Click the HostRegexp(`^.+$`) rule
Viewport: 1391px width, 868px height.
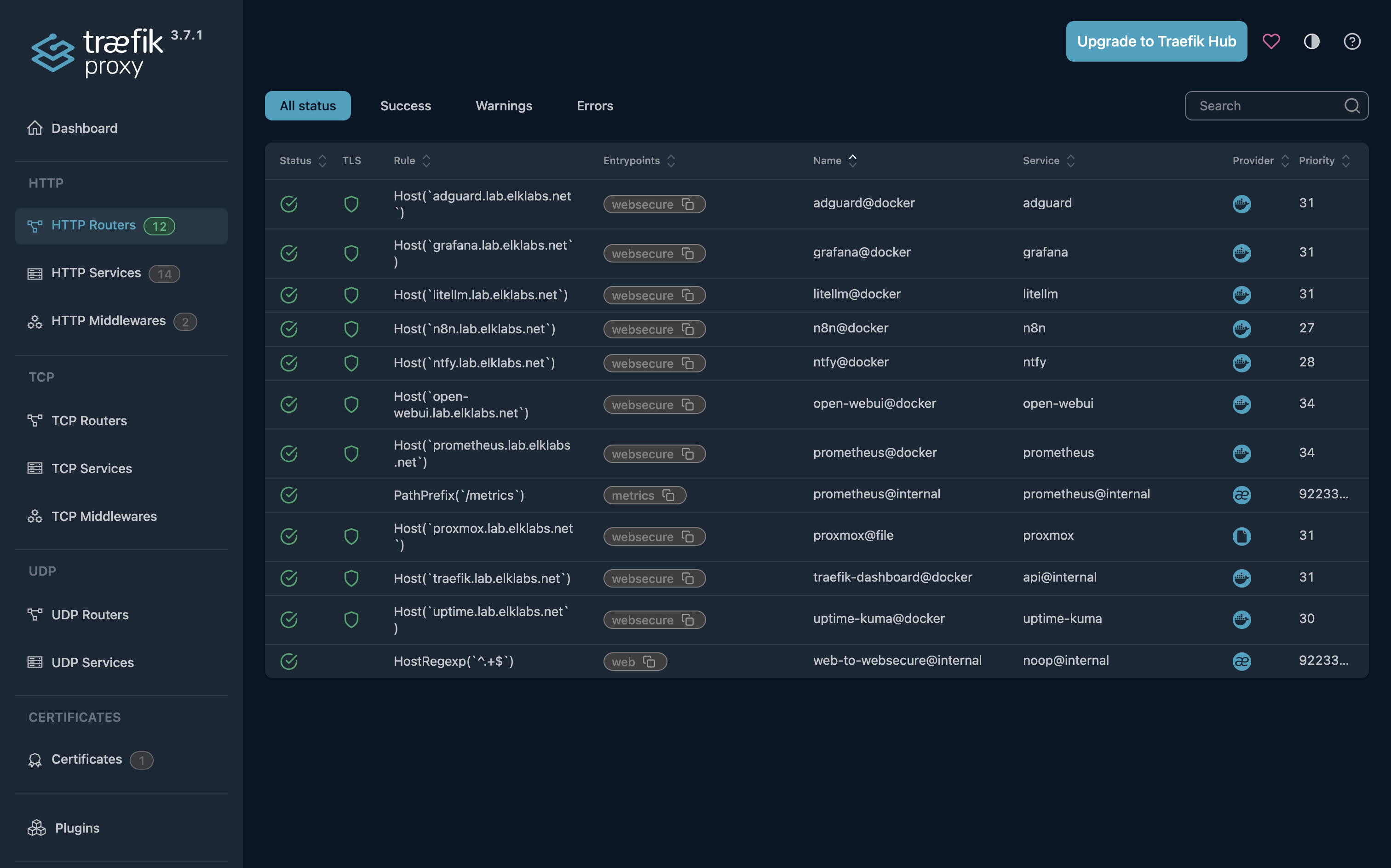pyautogui.click(x=454, y=661)
